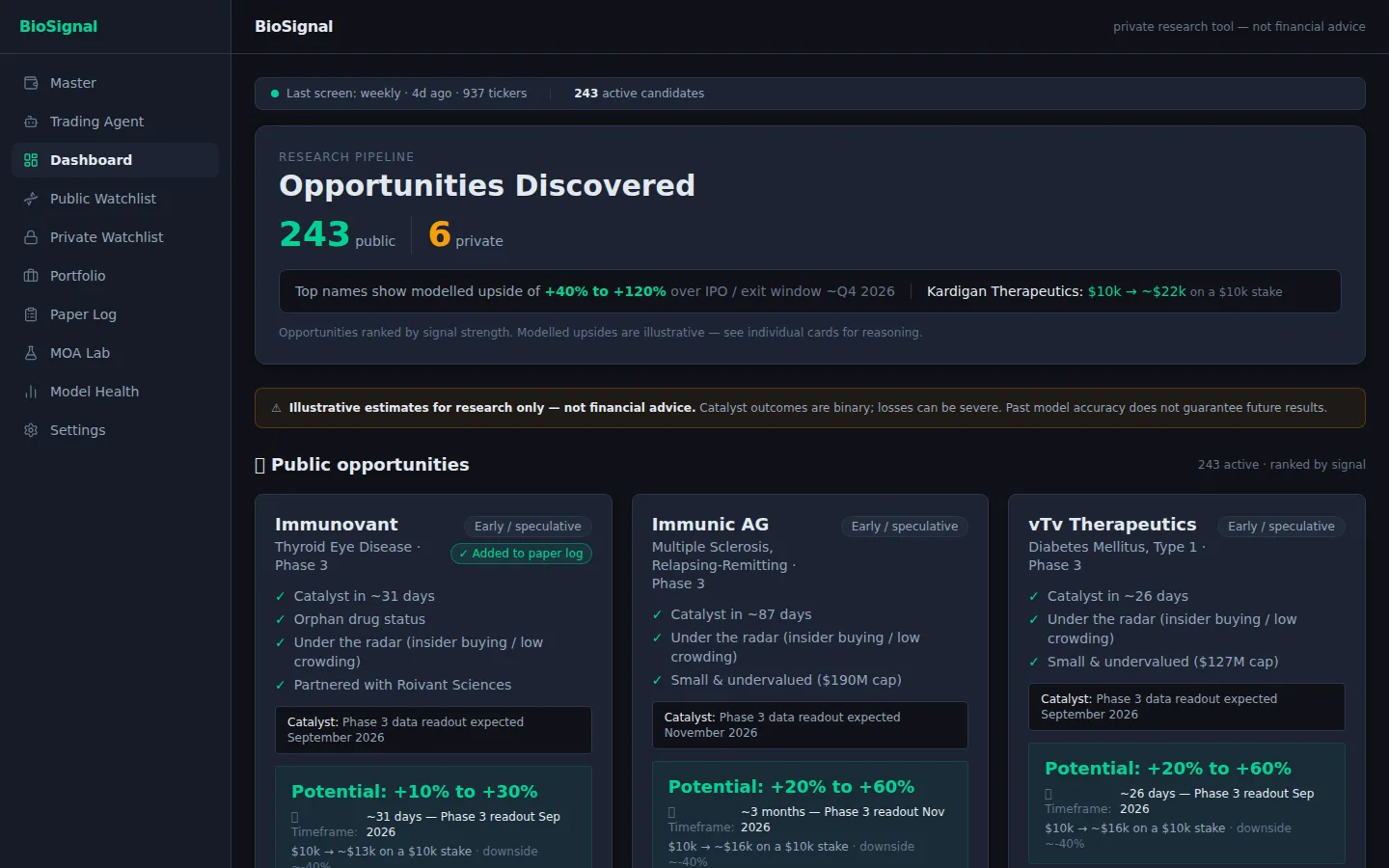This screenshot has width=1389, height=868.
Task: Click private research tool disclaimer in header
Action: [x=1239, y=27]
